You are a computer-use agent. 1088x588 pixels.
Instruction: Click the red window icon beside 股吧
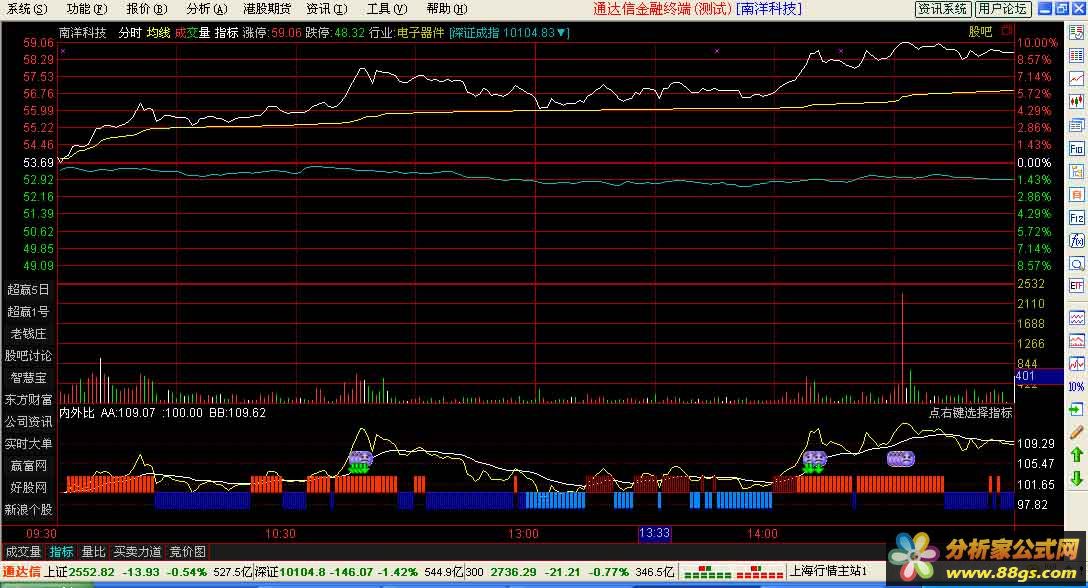(1007, 31)
